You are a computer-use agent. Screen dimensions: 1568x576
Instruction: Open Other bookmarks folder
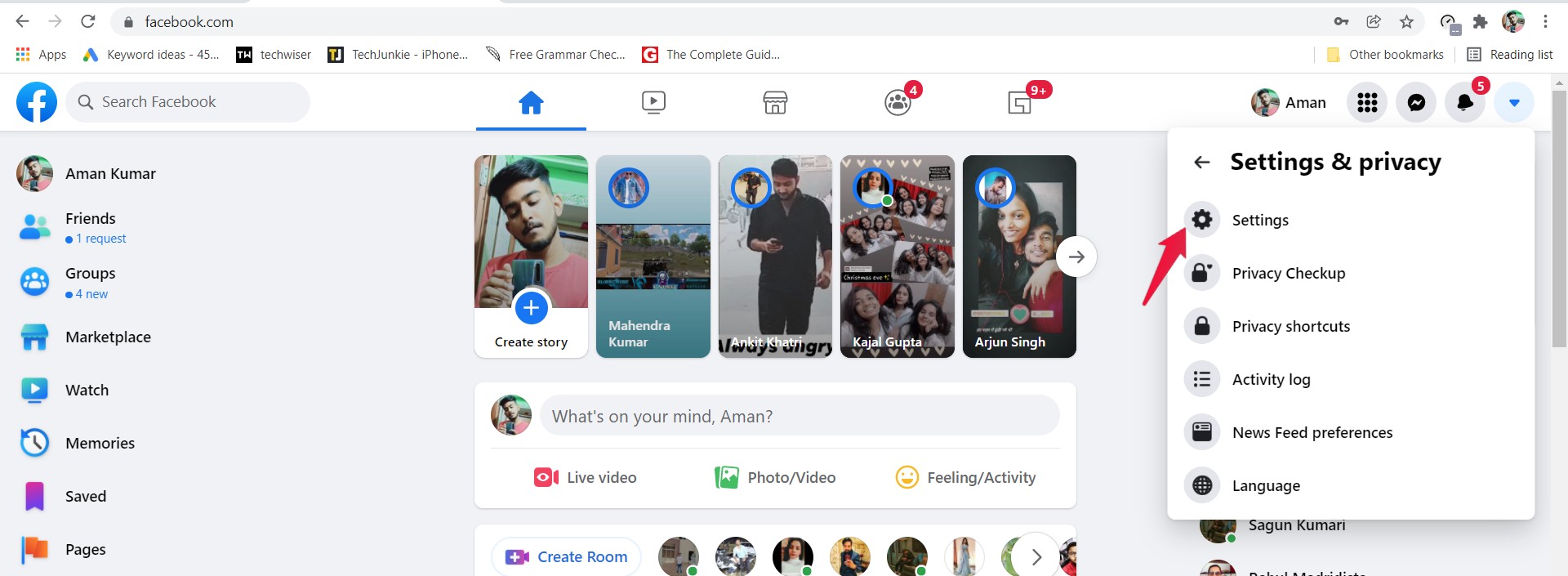pyautogui.click(x=1385, y=55)
